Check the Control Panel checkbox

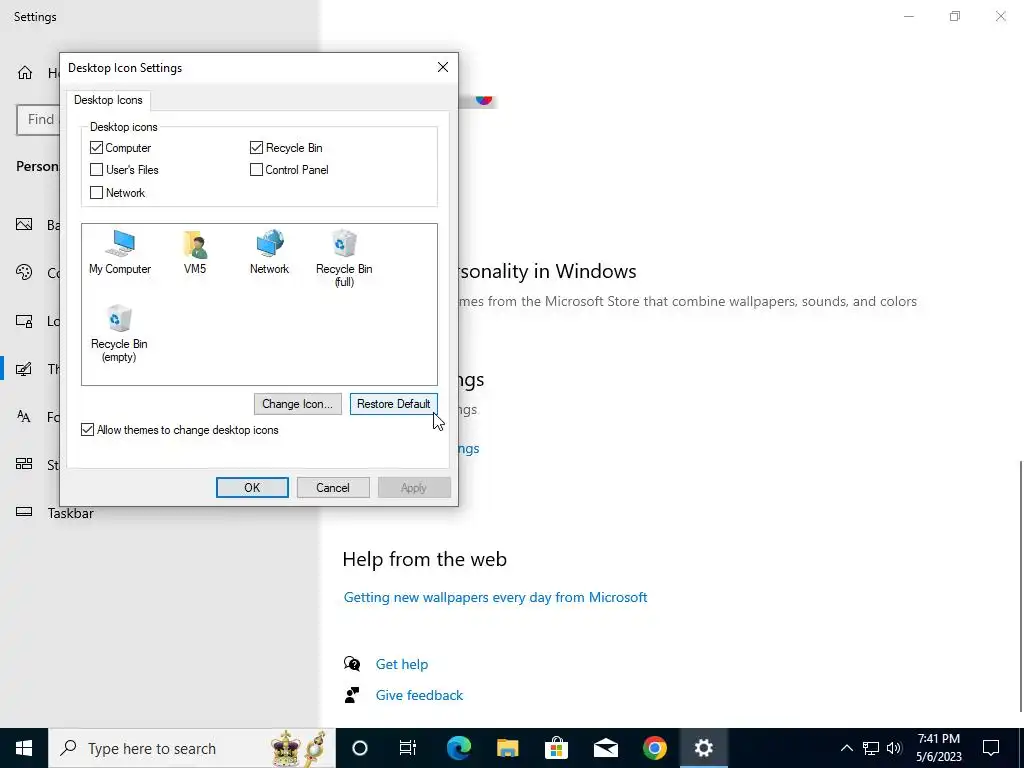tap(256, 170)
